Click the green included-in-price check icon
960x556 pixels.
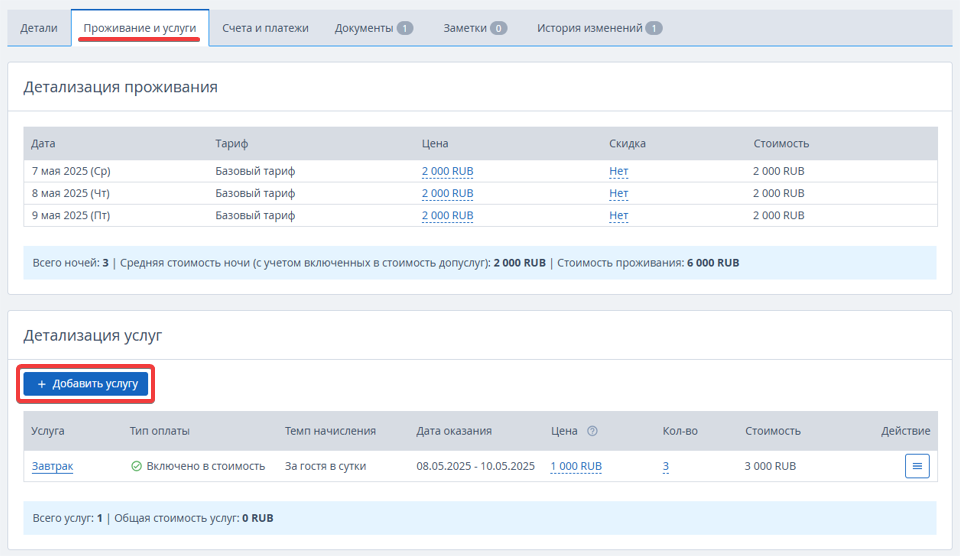point(137,466)
